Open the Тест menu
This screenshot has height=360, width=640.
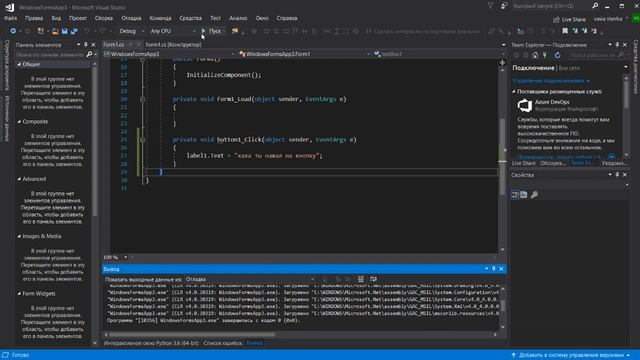point(215,18)
